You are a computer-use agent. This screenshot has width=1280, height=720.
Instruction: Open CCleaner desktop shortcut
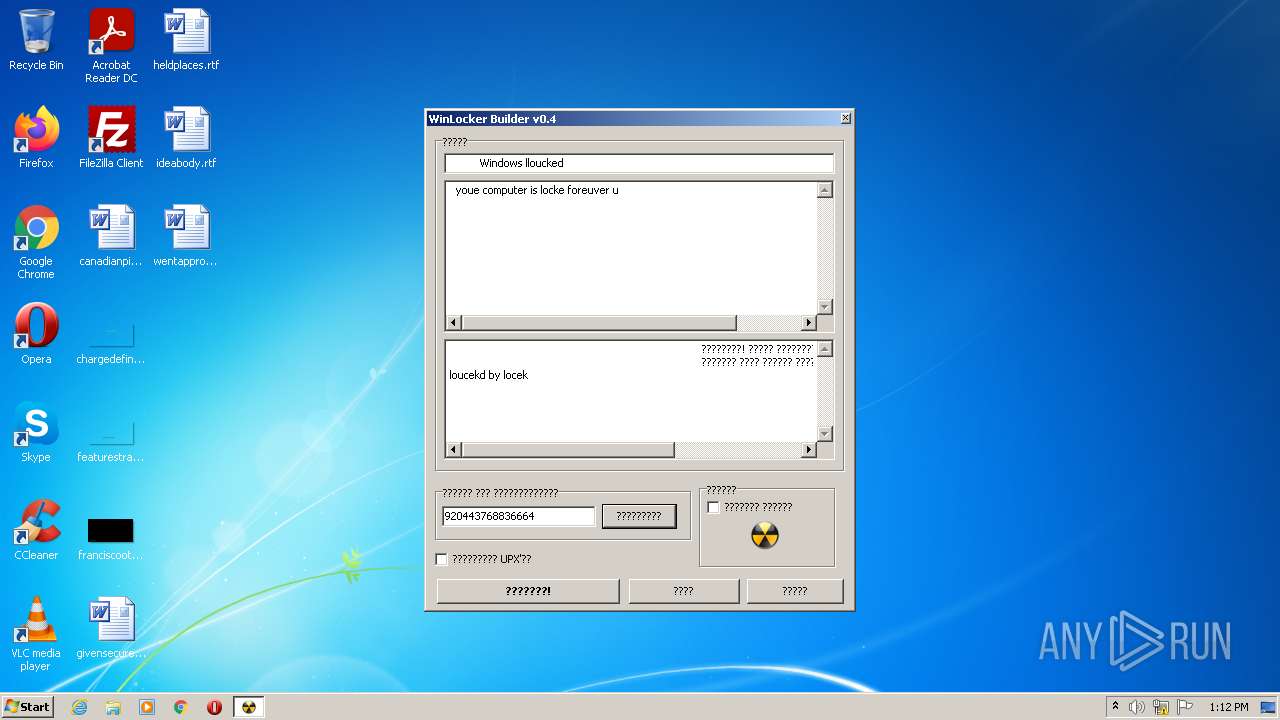coord(36,530)
